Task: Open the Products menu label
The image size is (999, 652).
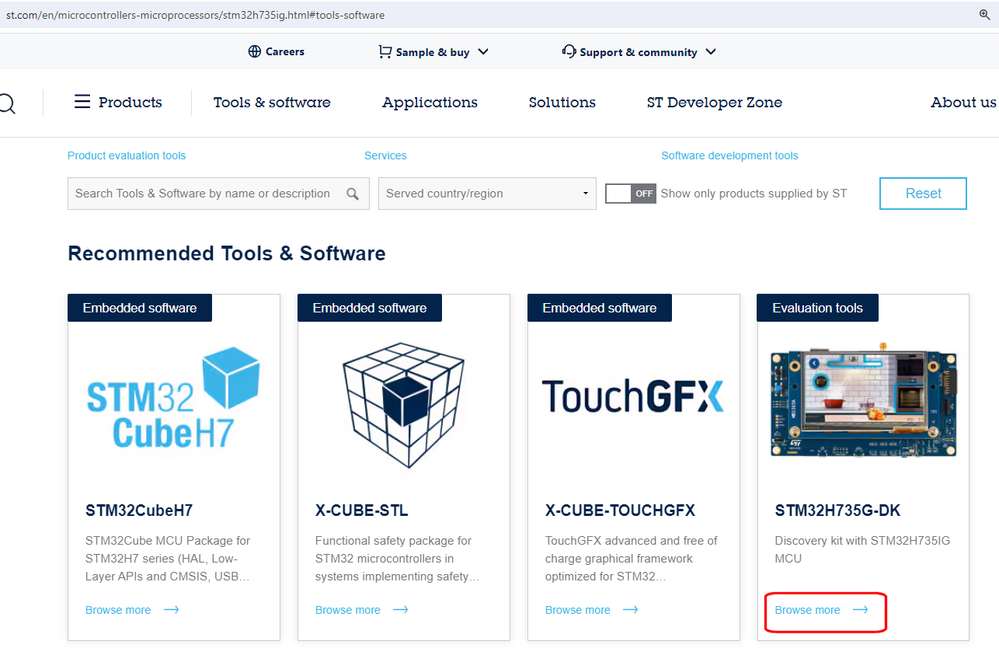Action: 130,102
